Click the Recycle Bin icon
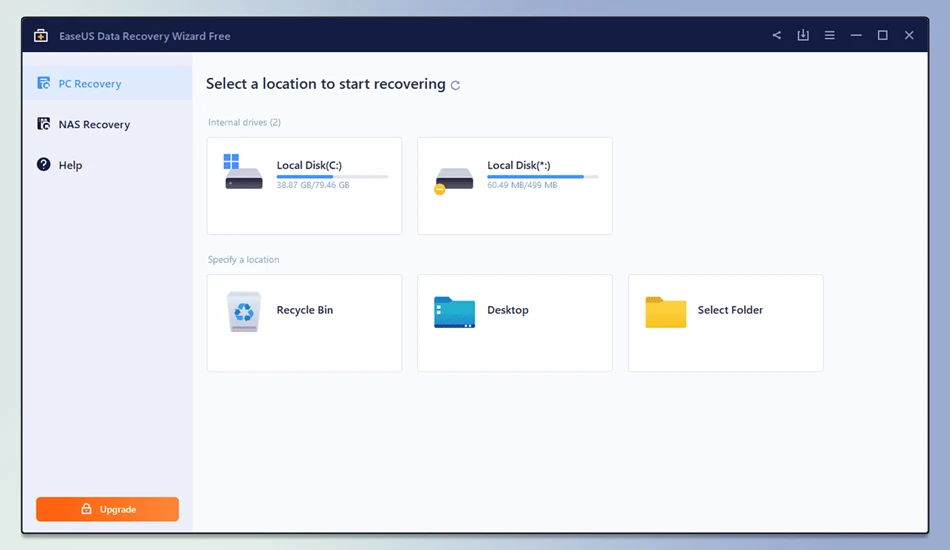 244,311
